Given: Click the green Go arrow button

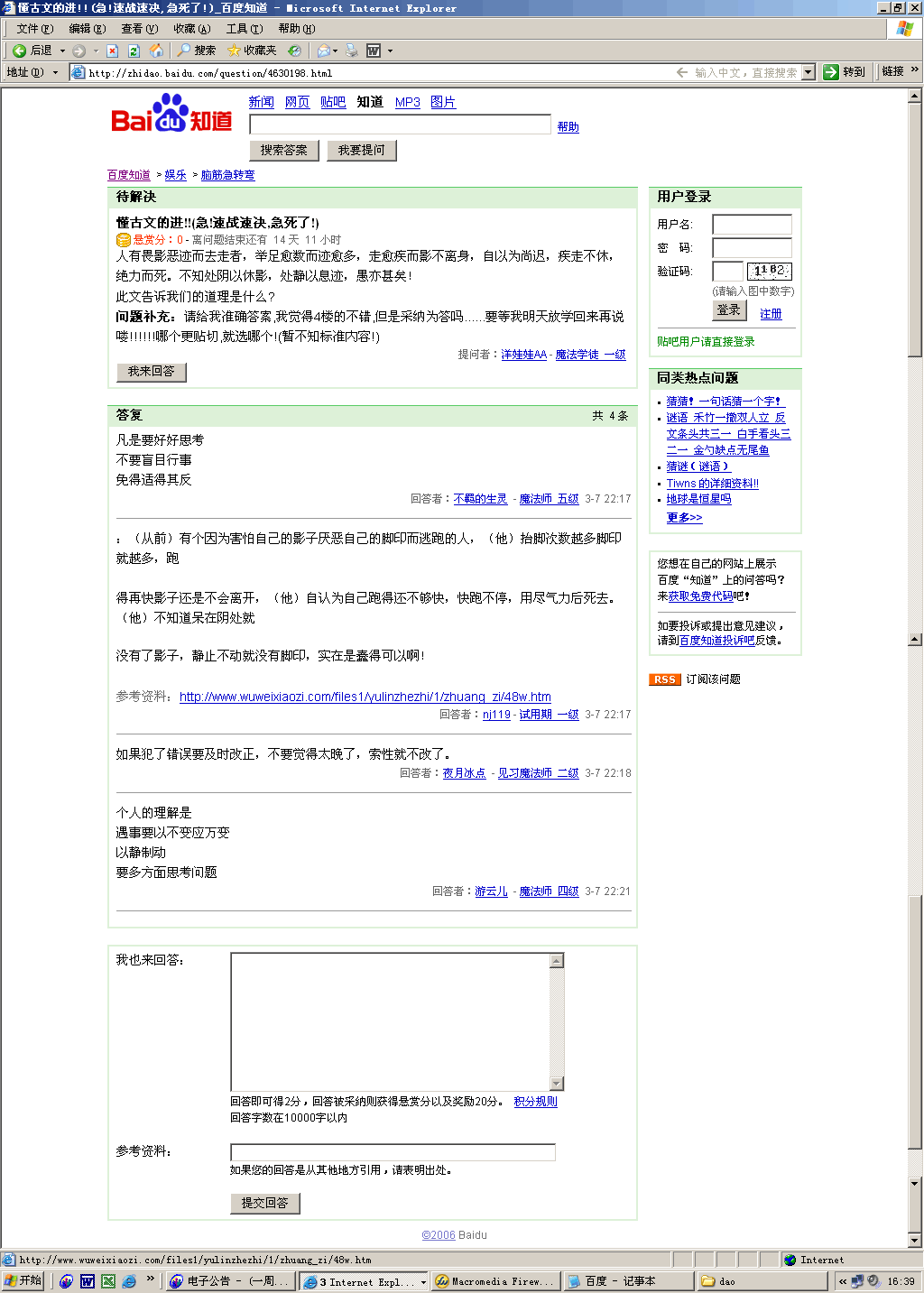Looking at the screenshot, I should [831, 72].
